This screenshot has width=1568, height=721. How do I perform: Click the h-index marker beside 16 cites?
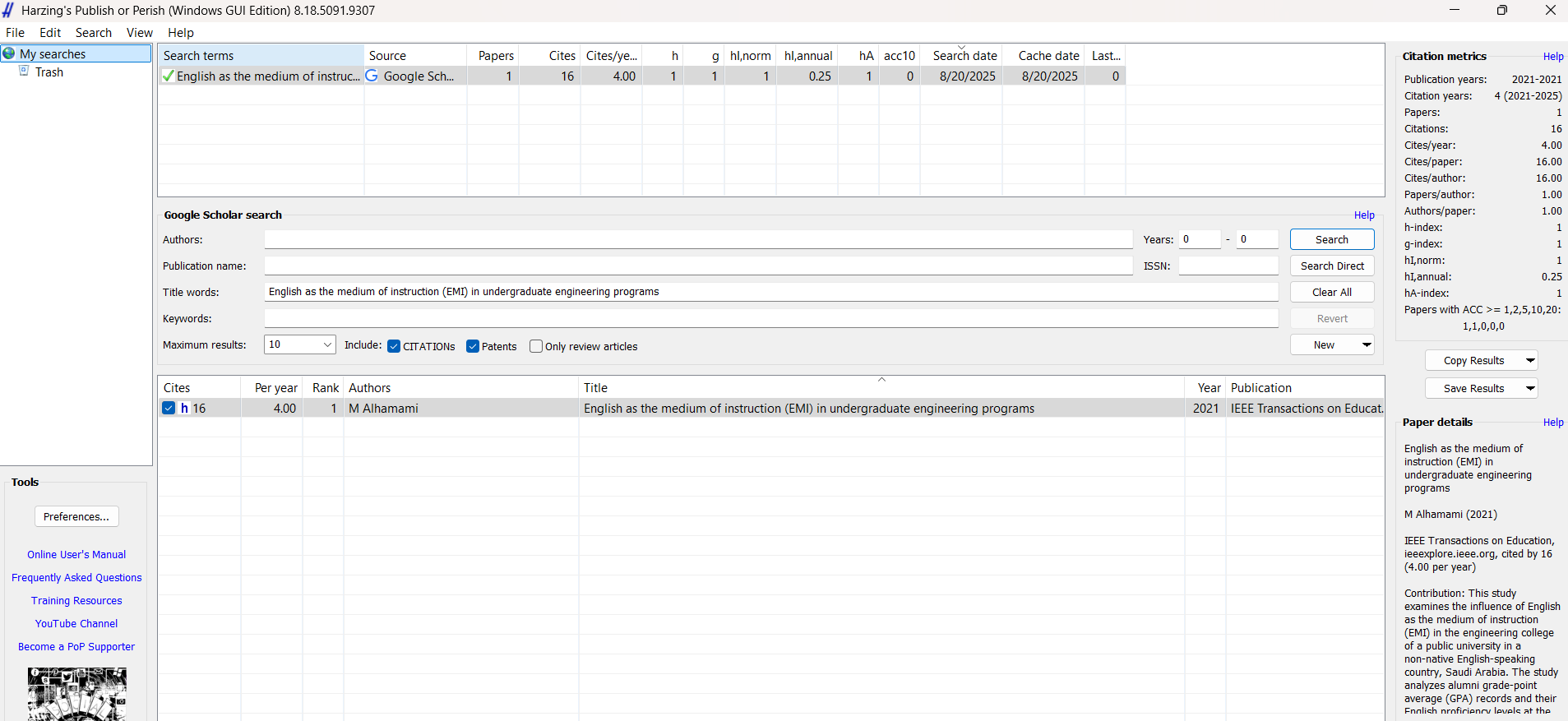tap(185, 409)
